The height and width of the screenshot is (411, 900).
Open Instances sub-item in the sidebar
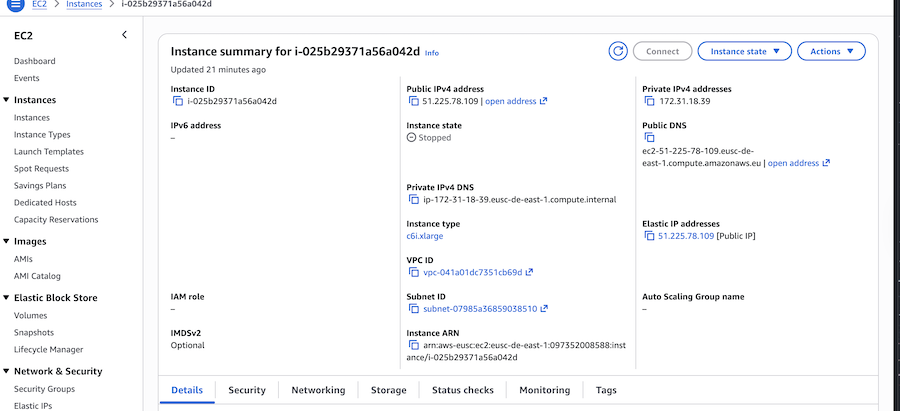(32, 118)
